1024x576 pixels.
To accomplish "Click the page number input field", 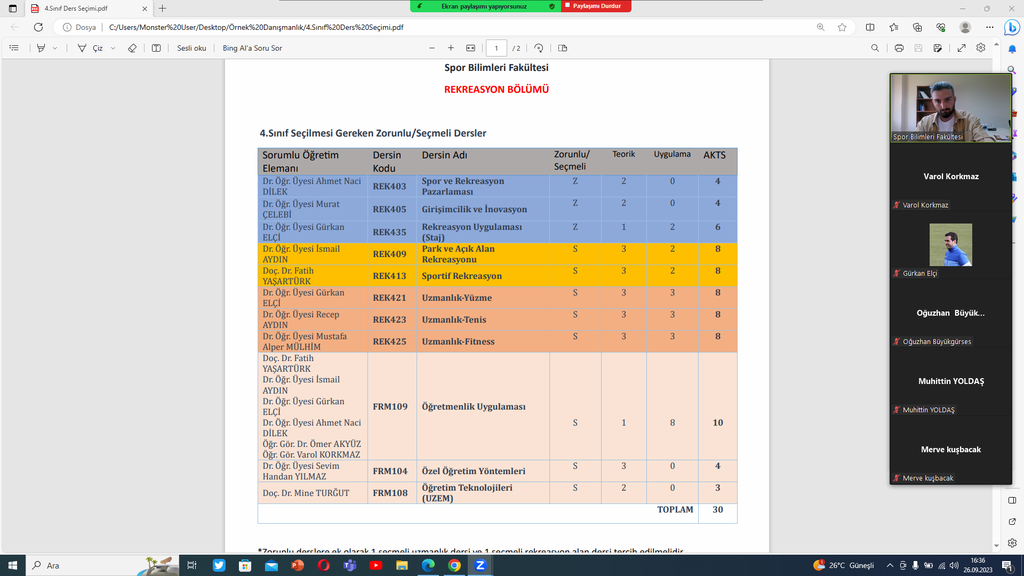I will click(497, 48).
